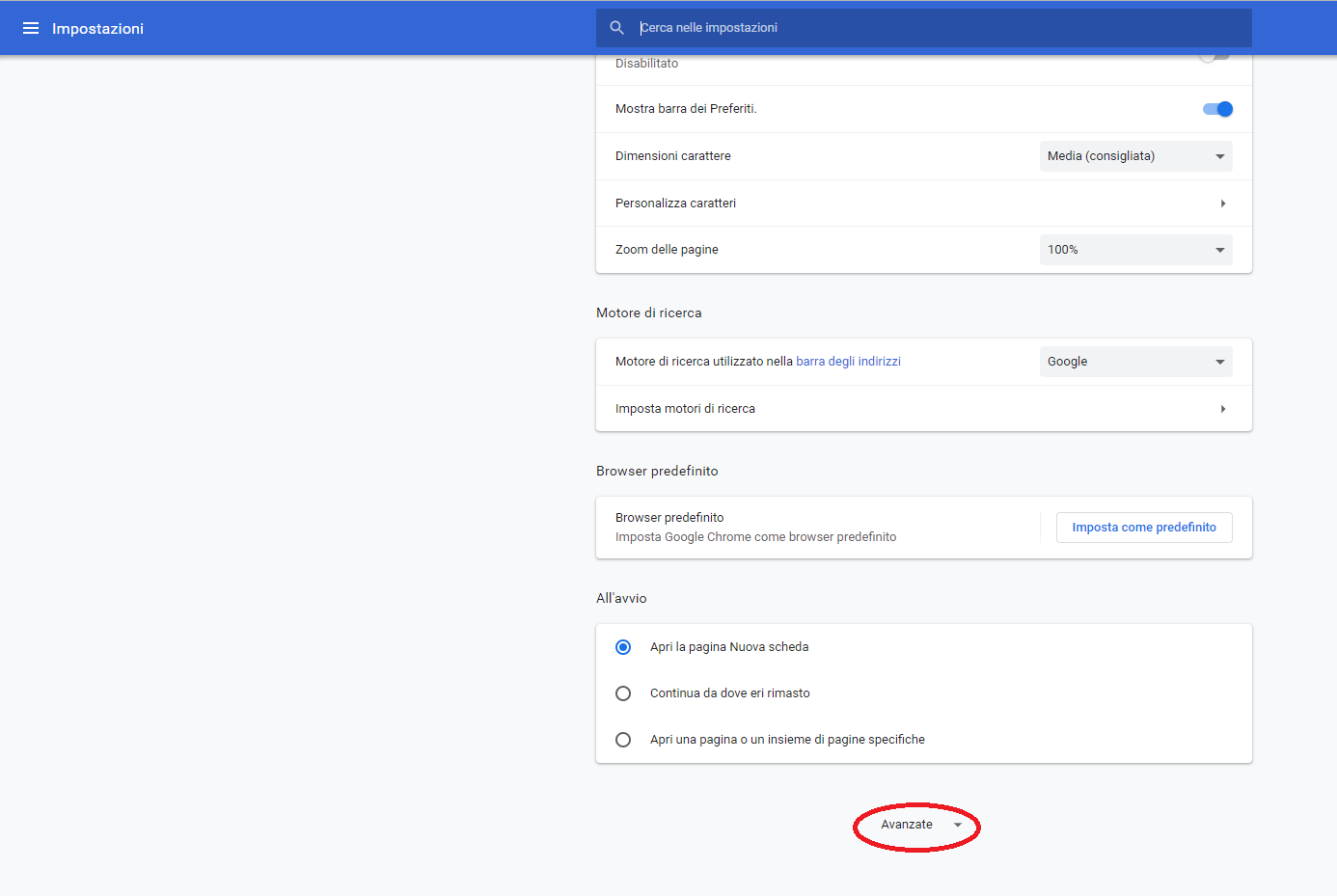Open Personalizza caratteri row

tap(923, 204)
